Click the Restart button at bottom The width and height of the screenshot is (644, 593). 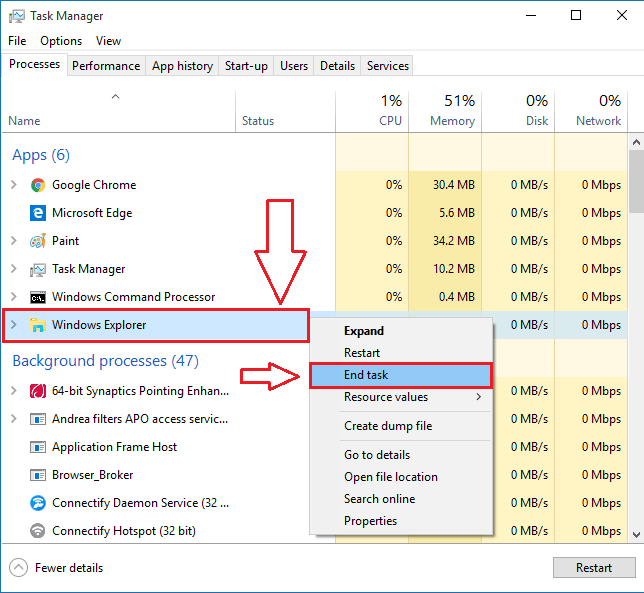coord(594,568)
